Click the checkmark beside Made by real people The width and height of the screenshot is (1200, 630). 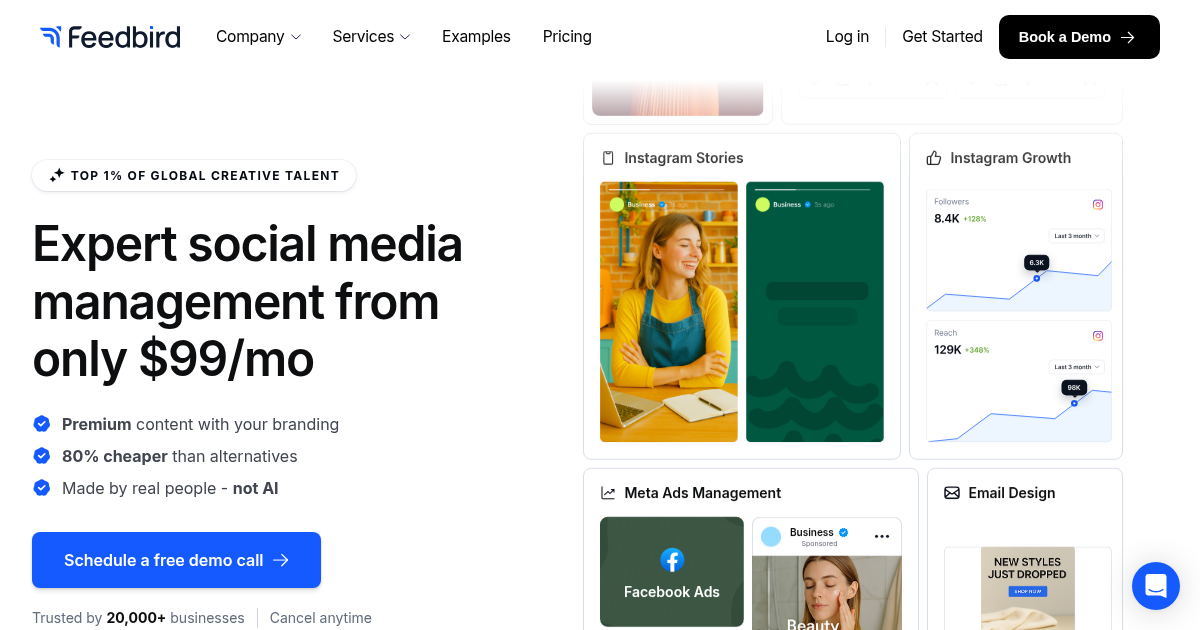pyautogui.click(x=42, y=488)
